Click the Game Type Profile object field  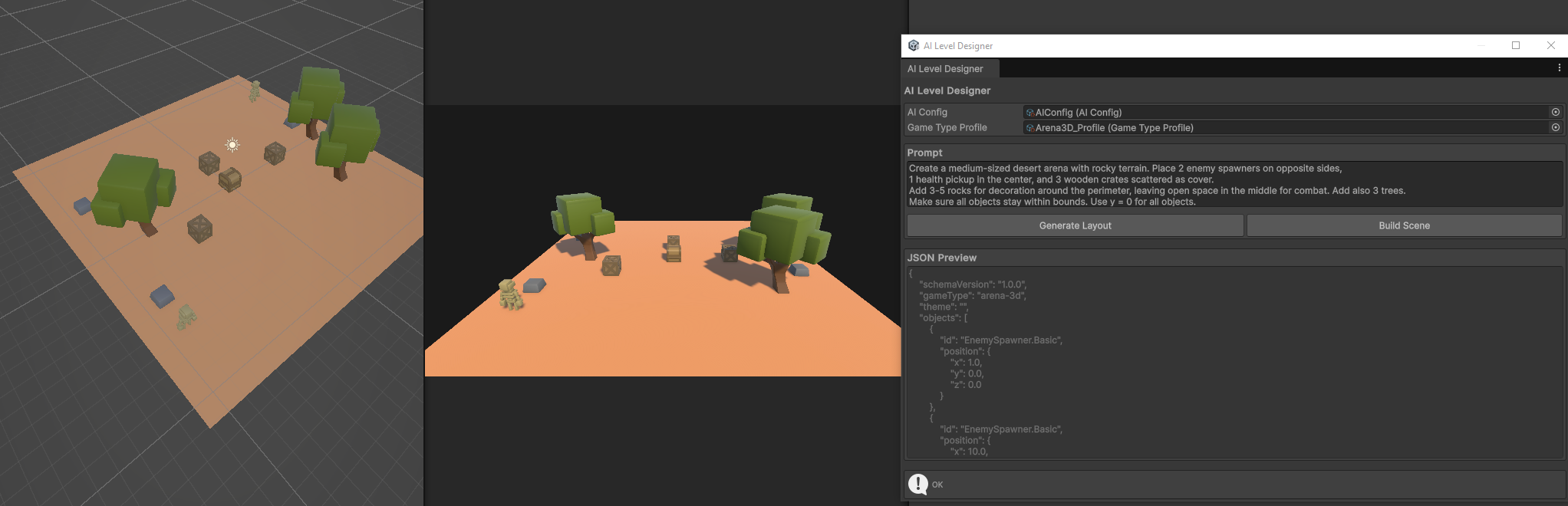1286,127
